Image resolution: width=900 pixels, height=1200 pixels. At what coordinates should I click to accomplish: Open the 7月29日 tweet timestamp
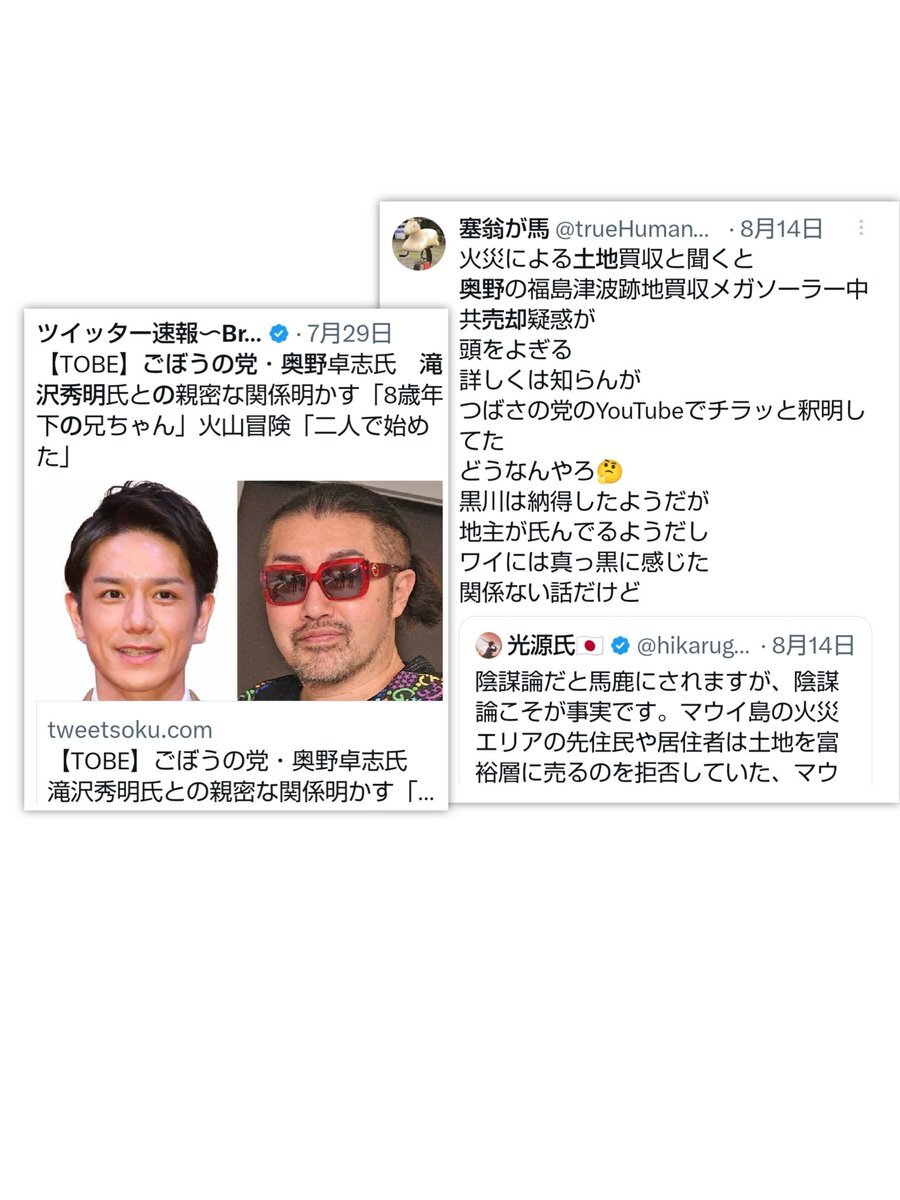pos(350,333)
